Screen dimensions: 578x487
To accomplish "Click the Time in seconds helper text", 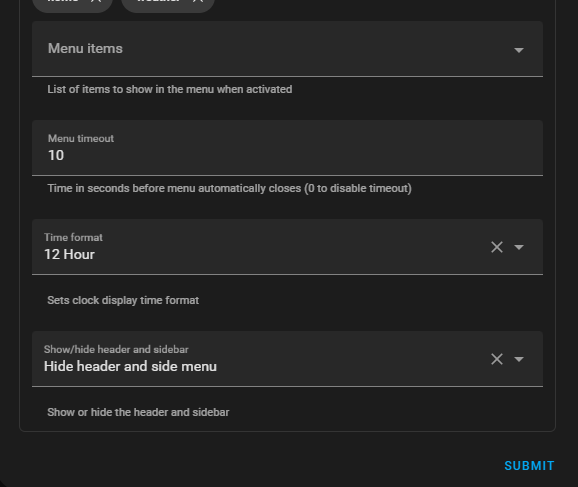I will point(229,188).
